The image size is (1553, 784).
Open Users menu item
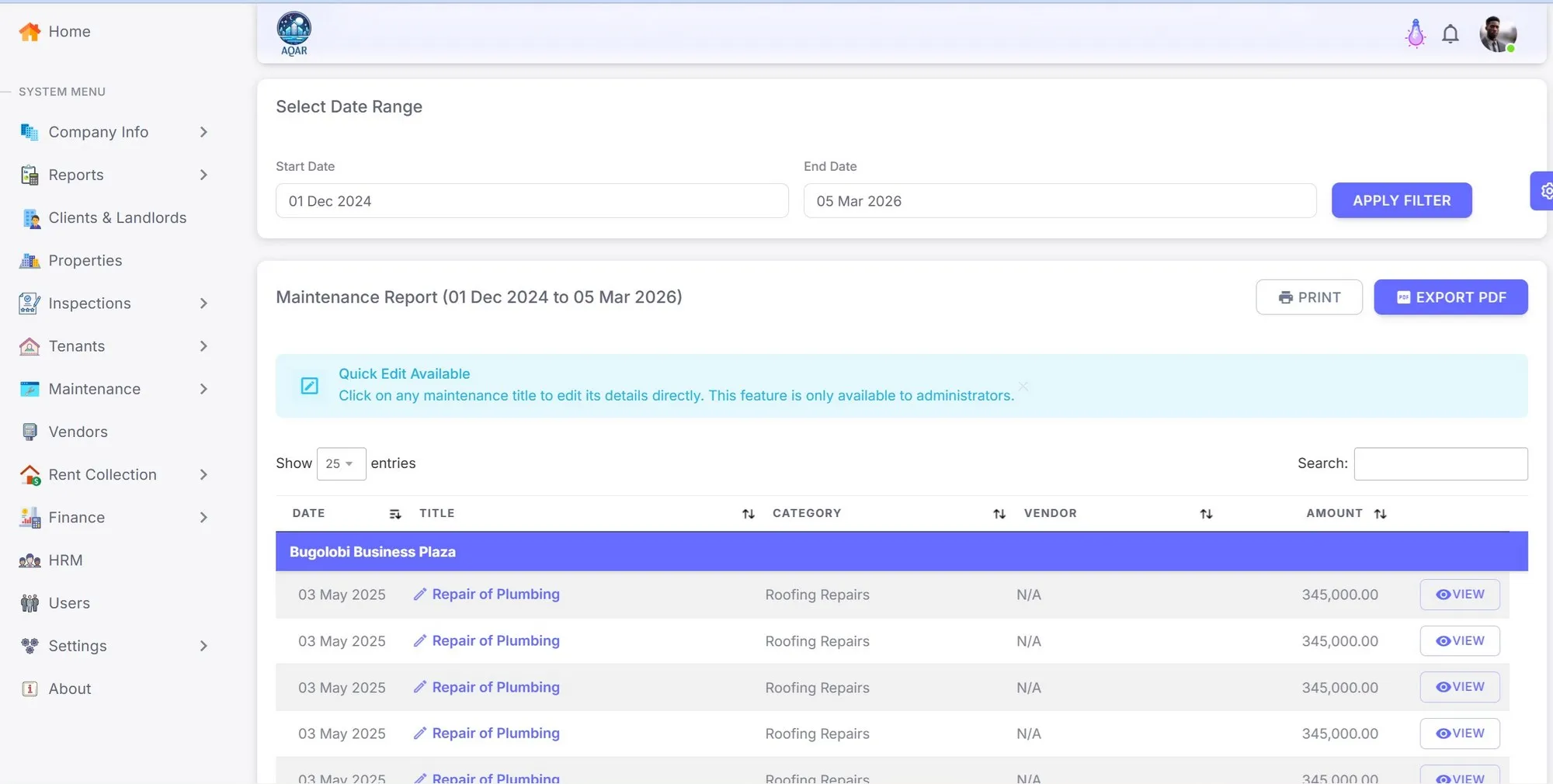69,603
